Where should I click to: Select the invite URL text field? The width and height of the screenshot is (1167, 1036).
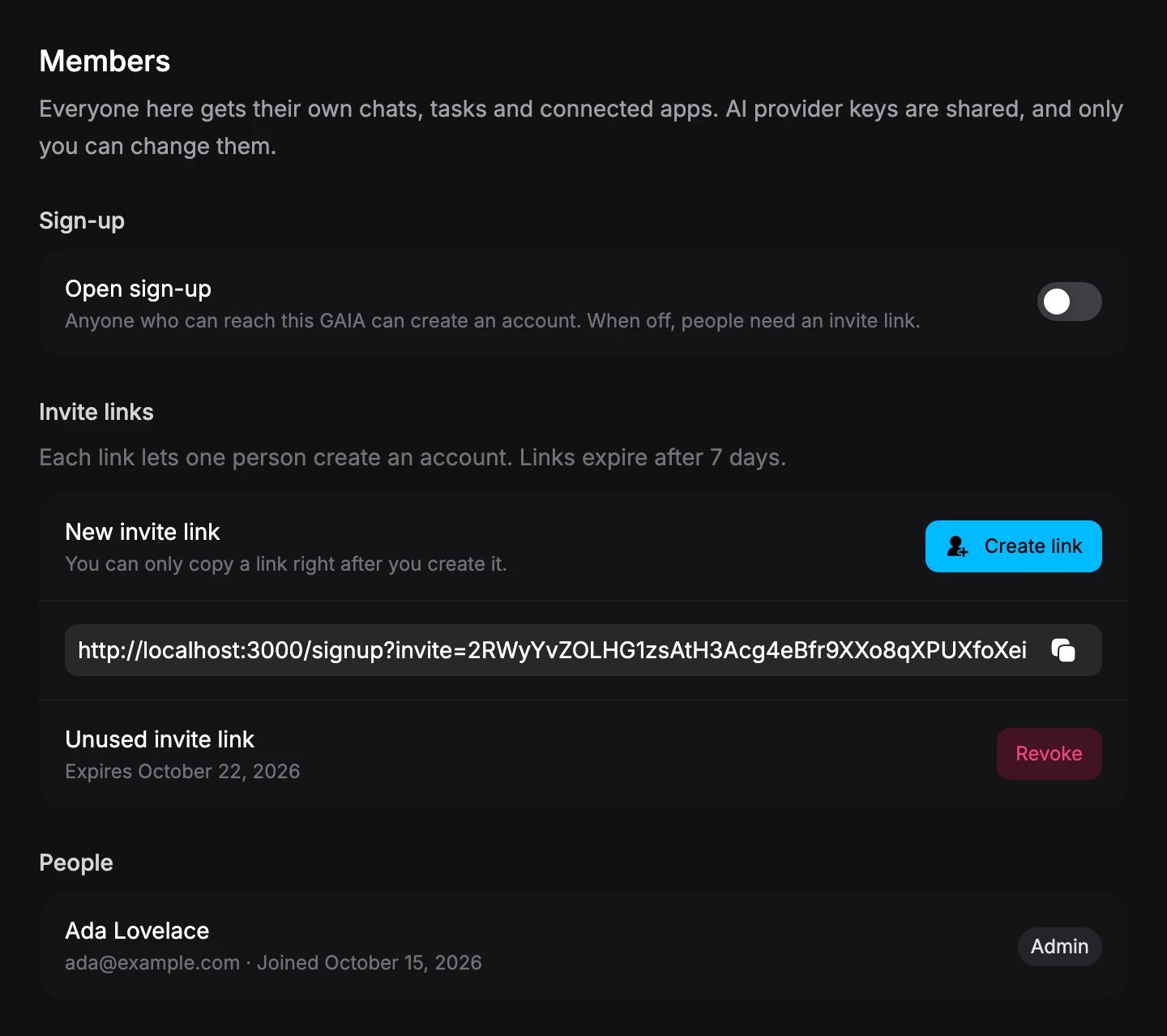pyautogui.click(x=583, y=650)
